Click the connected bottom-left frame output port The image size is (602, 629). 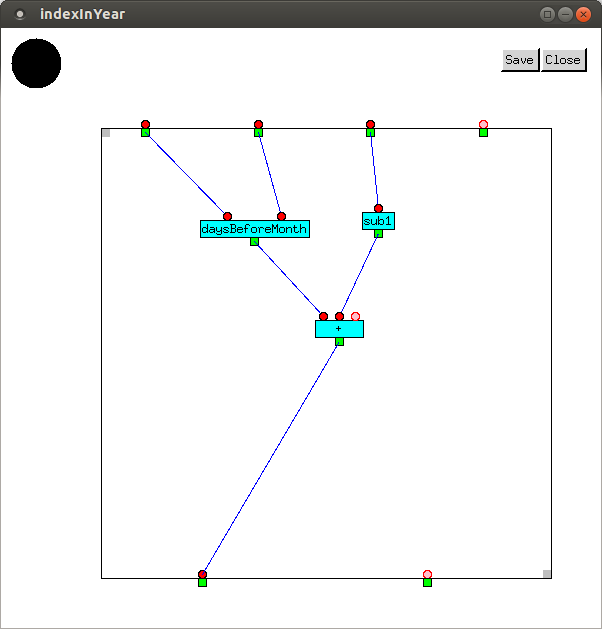click(x=202, y=575)
